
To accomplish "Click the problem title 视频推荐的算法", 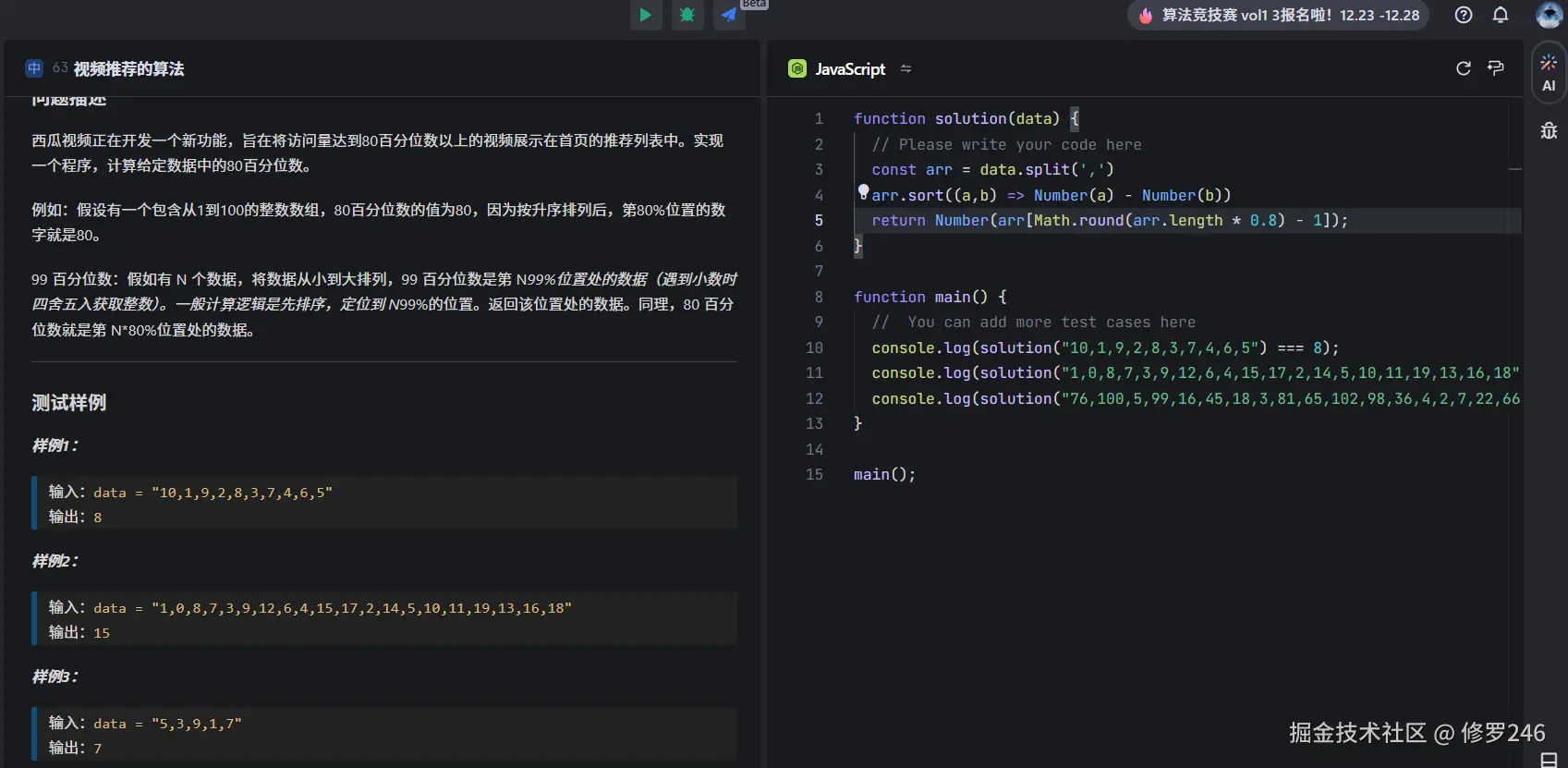I will [x=128, y=69].
